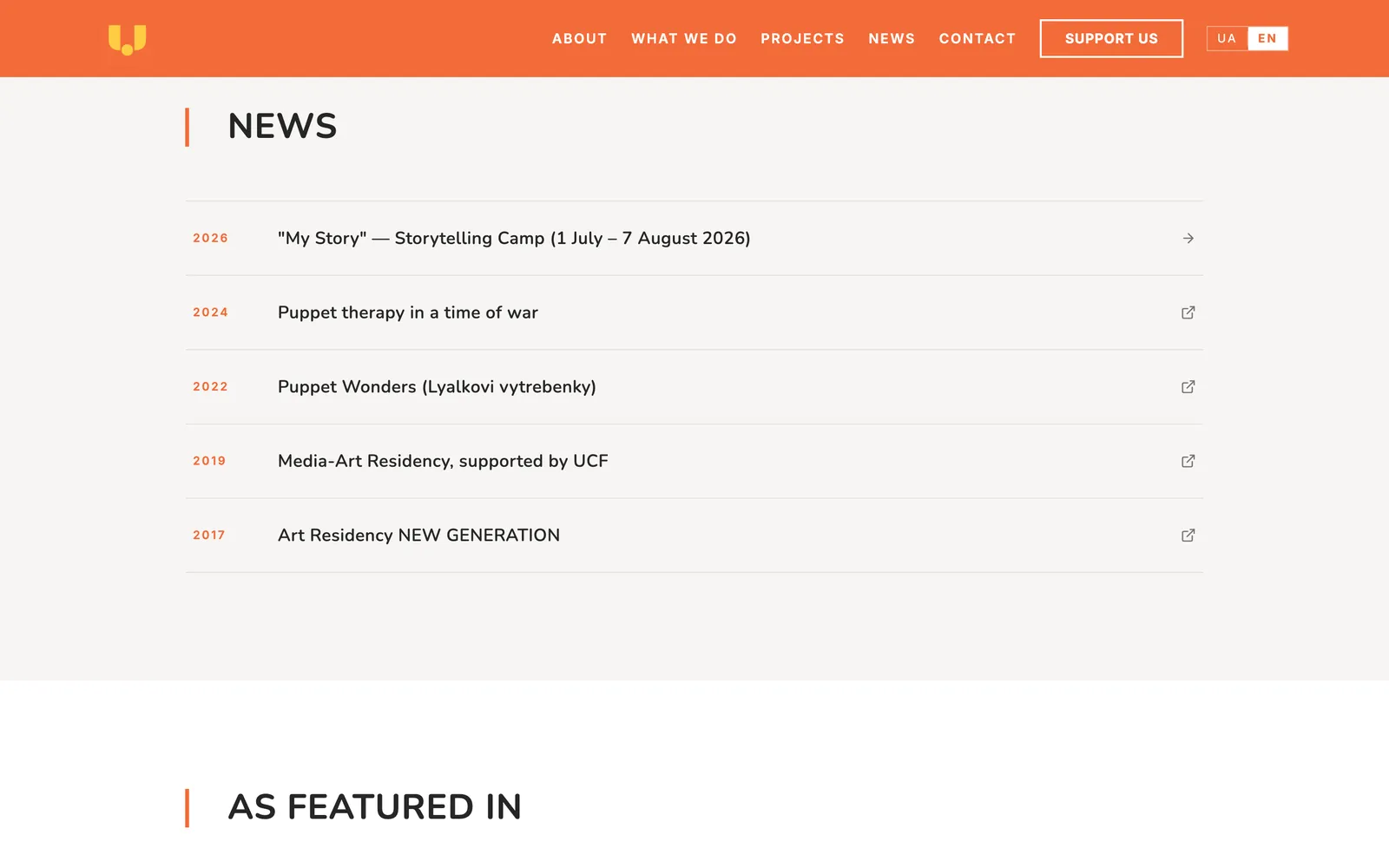Open the About menu item
This screenshot has height=868, width=1389.
(x=579, y=38)
